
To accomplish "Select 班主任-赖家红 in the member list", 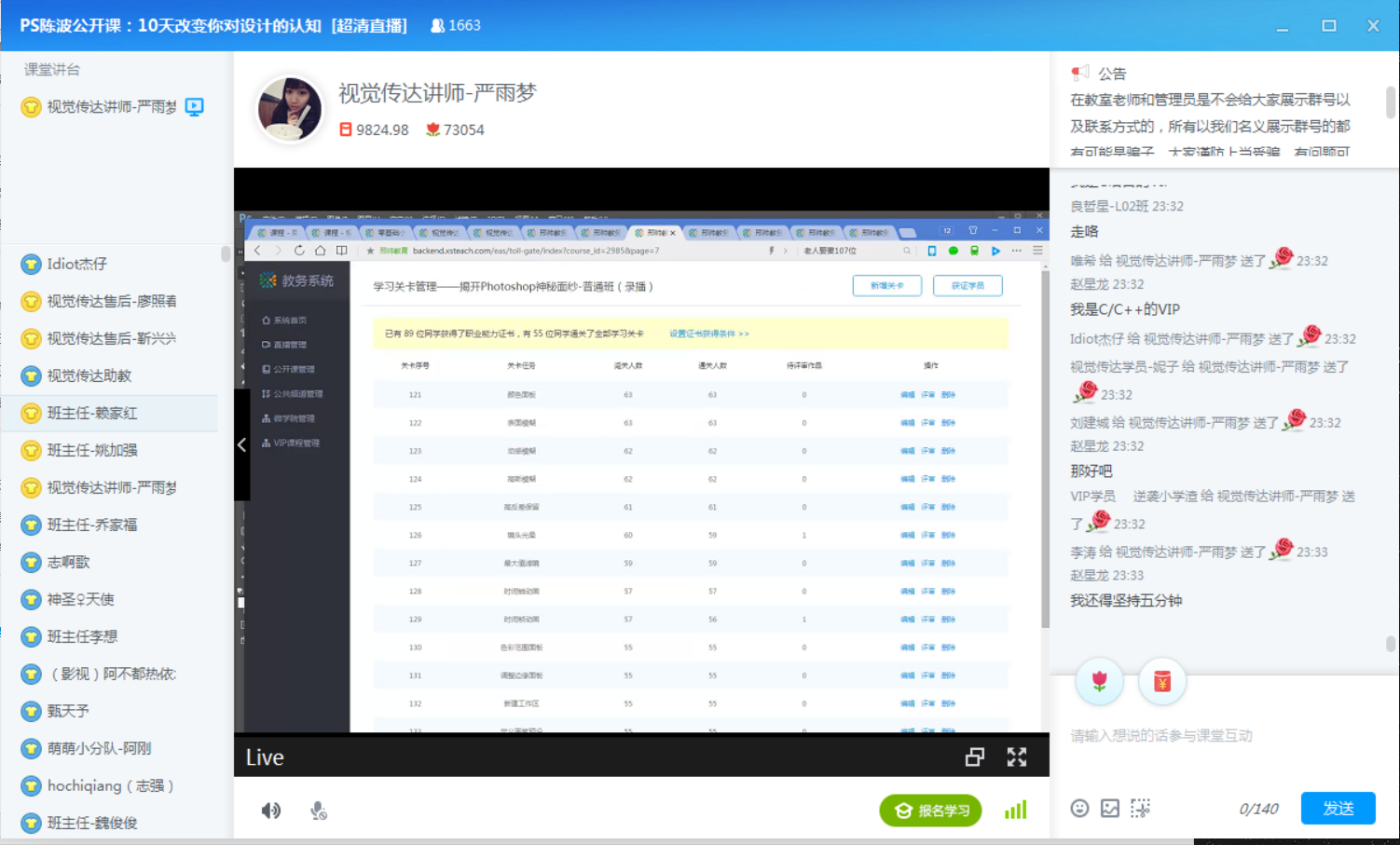I will [92, 413].
